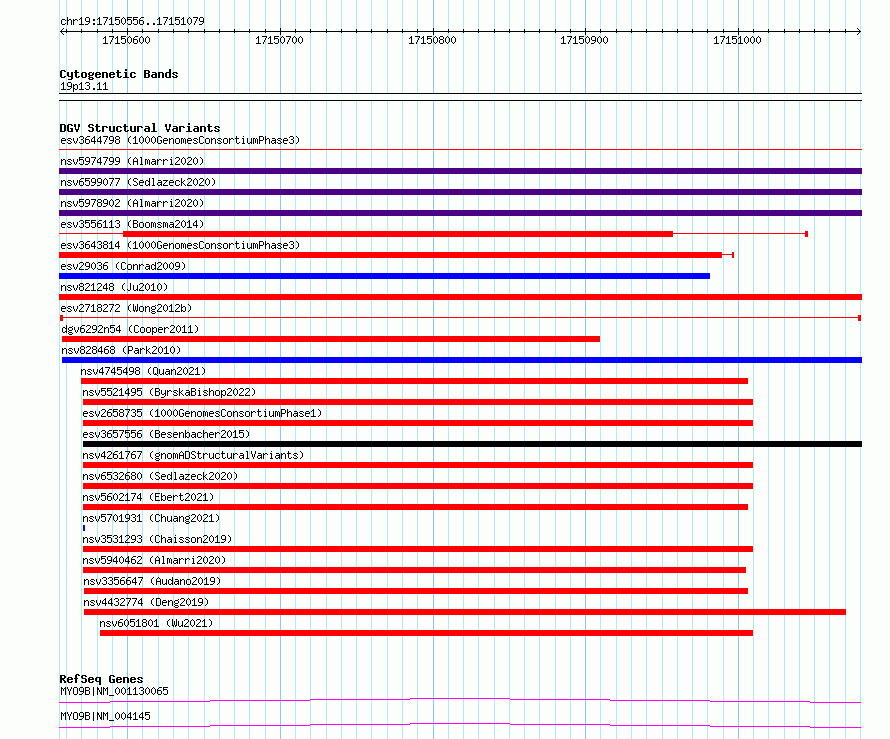The image size is (890, 739).
Task: Click the esv3644798 thin red line
Action: point(460,150)
